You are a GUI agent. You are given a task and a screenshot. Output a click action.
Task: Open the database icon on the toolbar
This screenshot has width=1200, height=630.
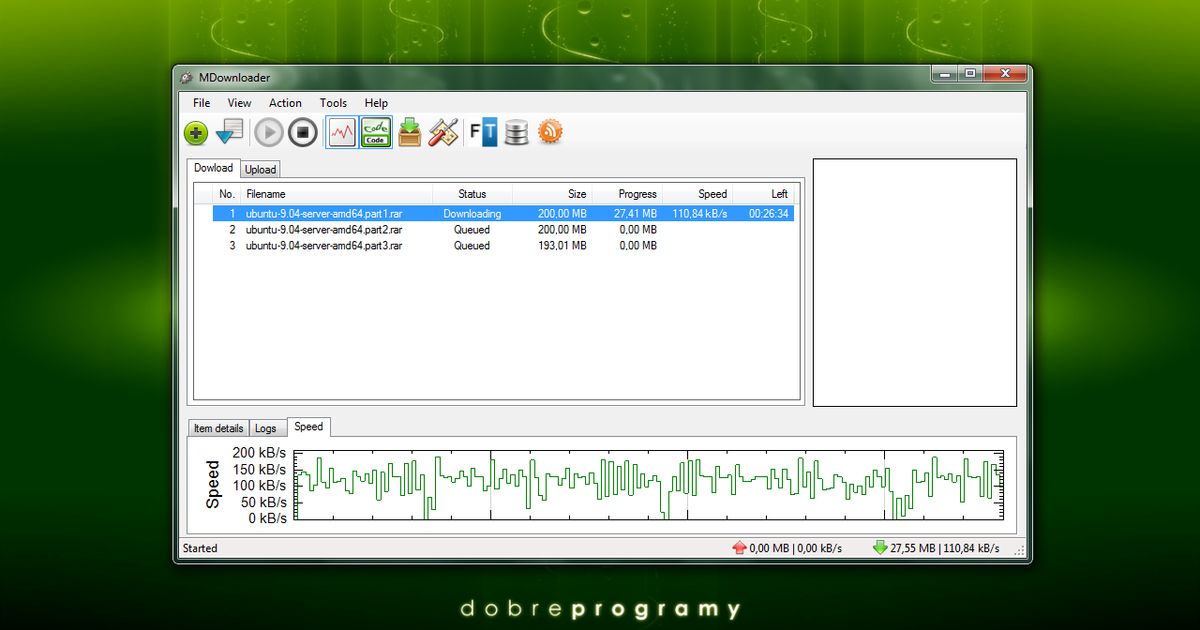tap(517, 132)
